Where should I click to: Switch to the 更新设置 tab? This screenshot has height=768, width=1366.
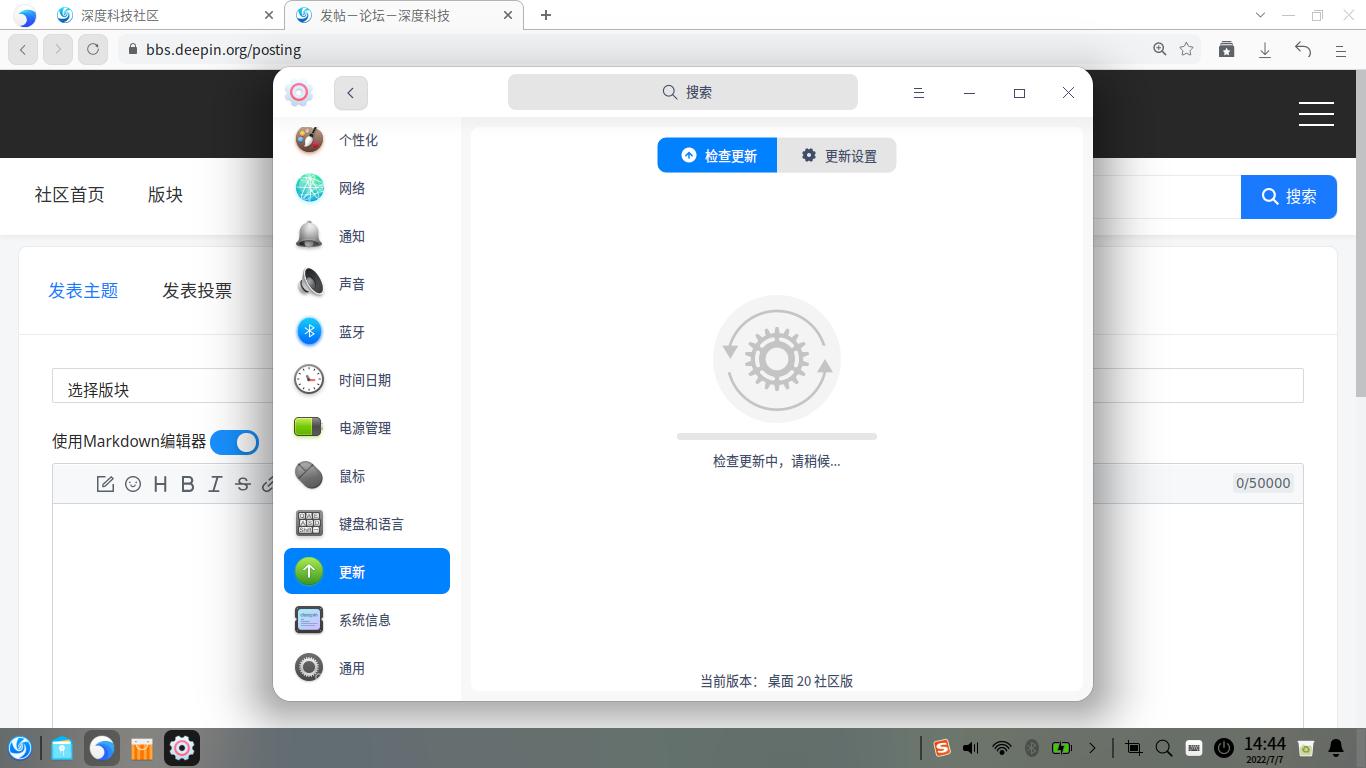click(x=838, y=155)
